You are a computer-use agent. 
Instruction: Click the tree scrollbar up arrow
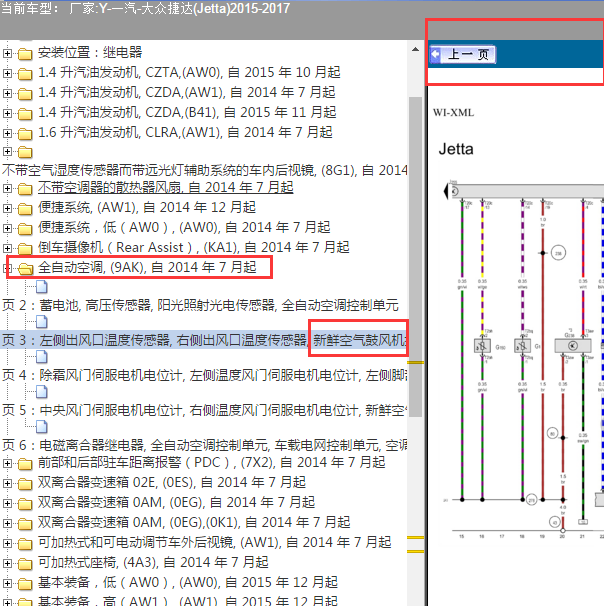415,49
